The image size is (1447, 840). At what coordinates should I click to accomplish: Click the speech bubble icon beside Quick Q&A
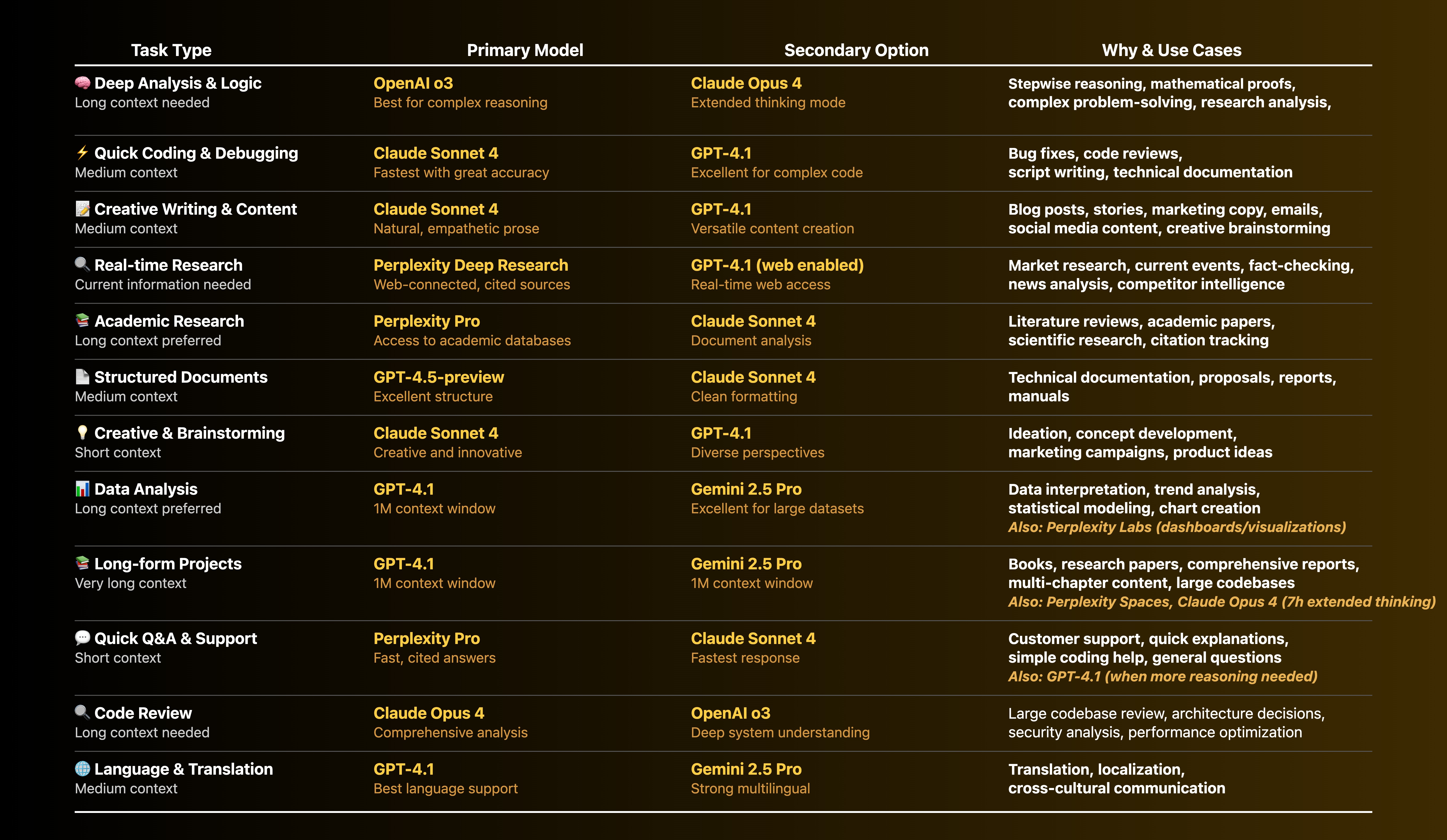point(83,638)
